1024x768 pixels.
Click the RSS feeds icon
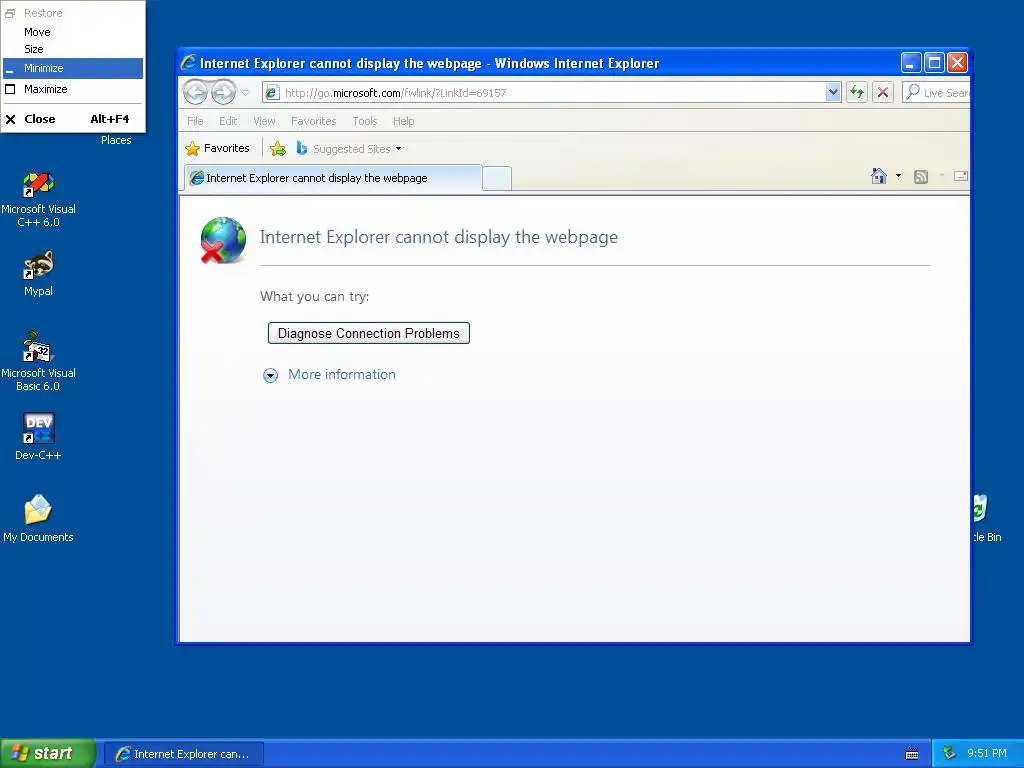click(x=921, y=176)
